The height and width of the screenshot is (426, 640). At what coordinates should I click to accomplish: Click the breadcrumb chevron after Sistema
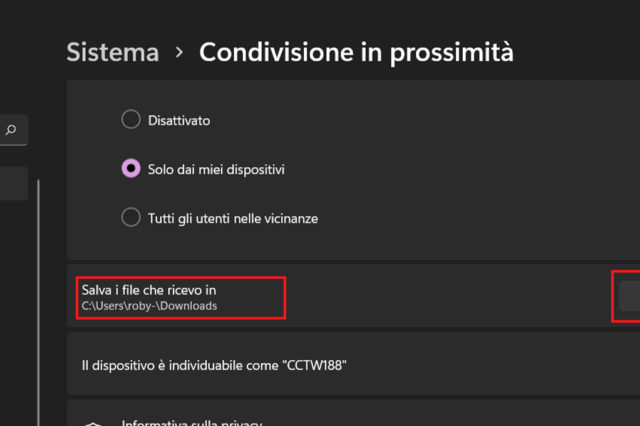point(179,52)
